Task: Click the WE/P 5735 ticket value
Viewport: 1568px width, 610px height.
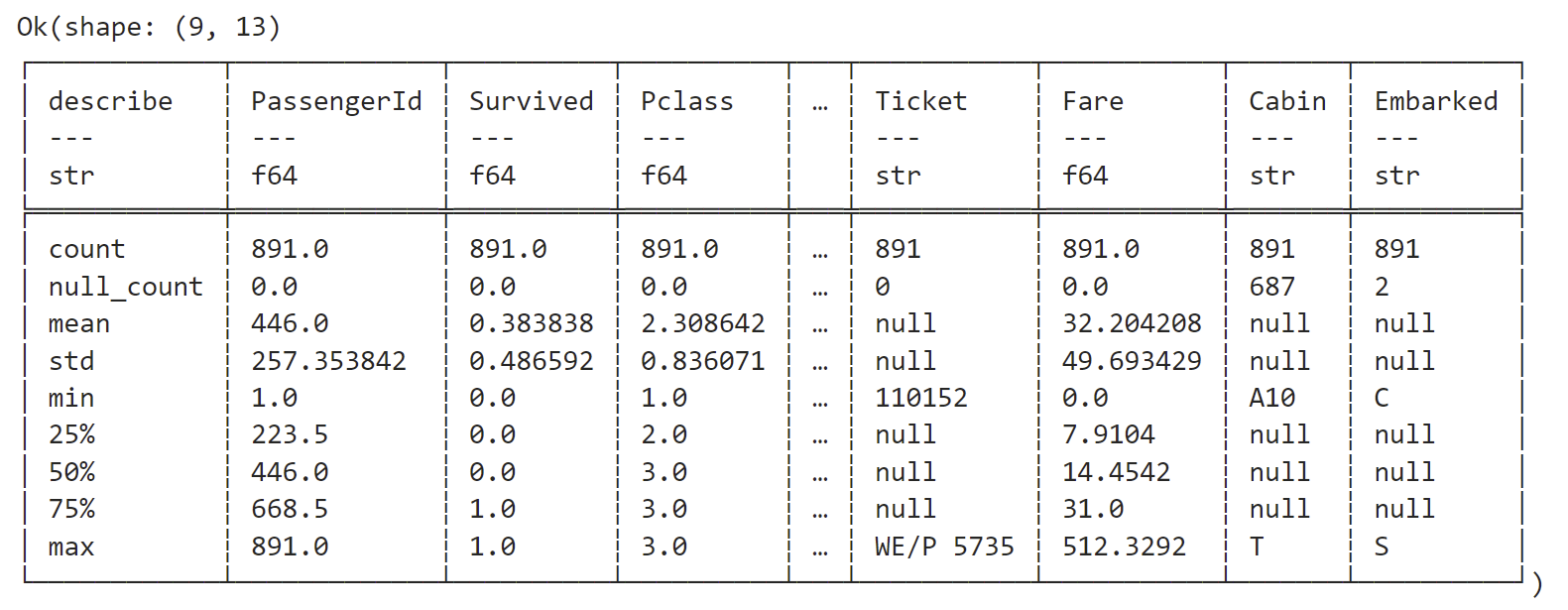Action: (x=944, y=547)
